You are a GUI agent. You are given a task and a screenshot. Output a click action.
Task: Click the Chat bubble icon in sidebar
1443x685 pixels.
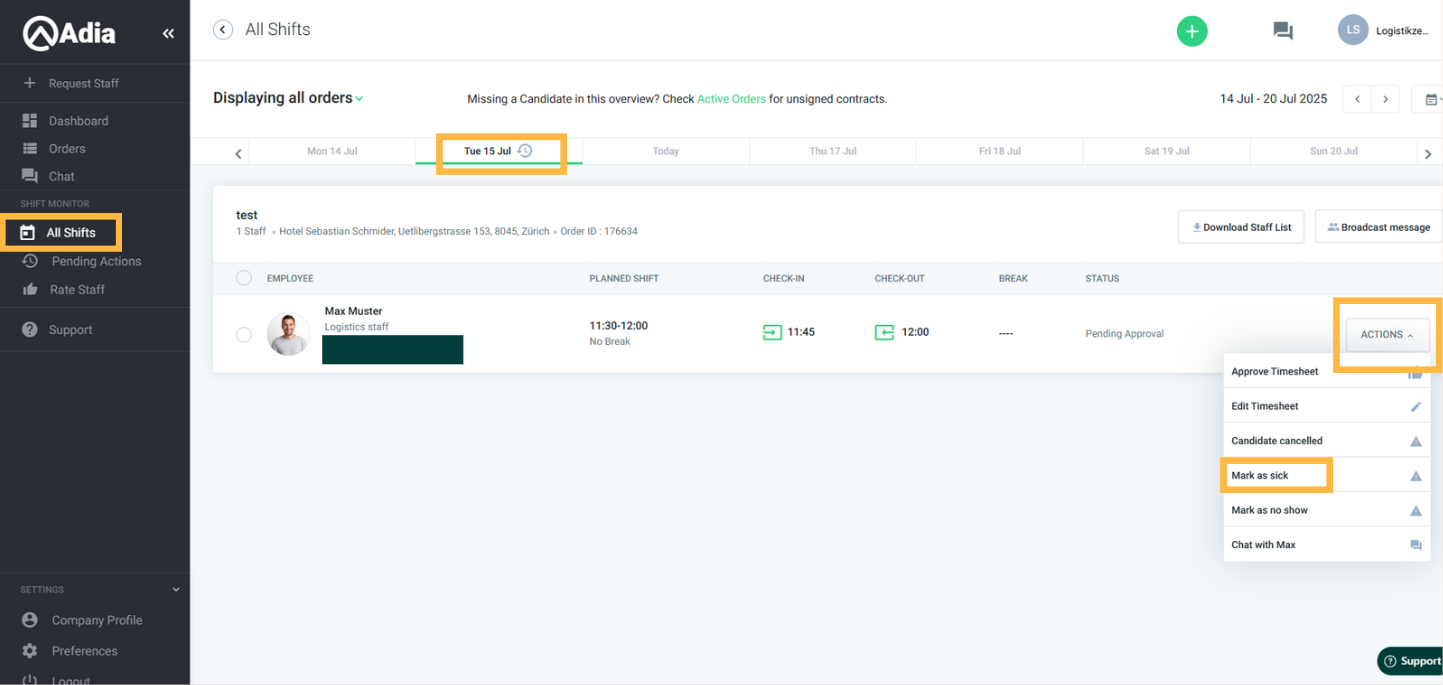[30, 176]
